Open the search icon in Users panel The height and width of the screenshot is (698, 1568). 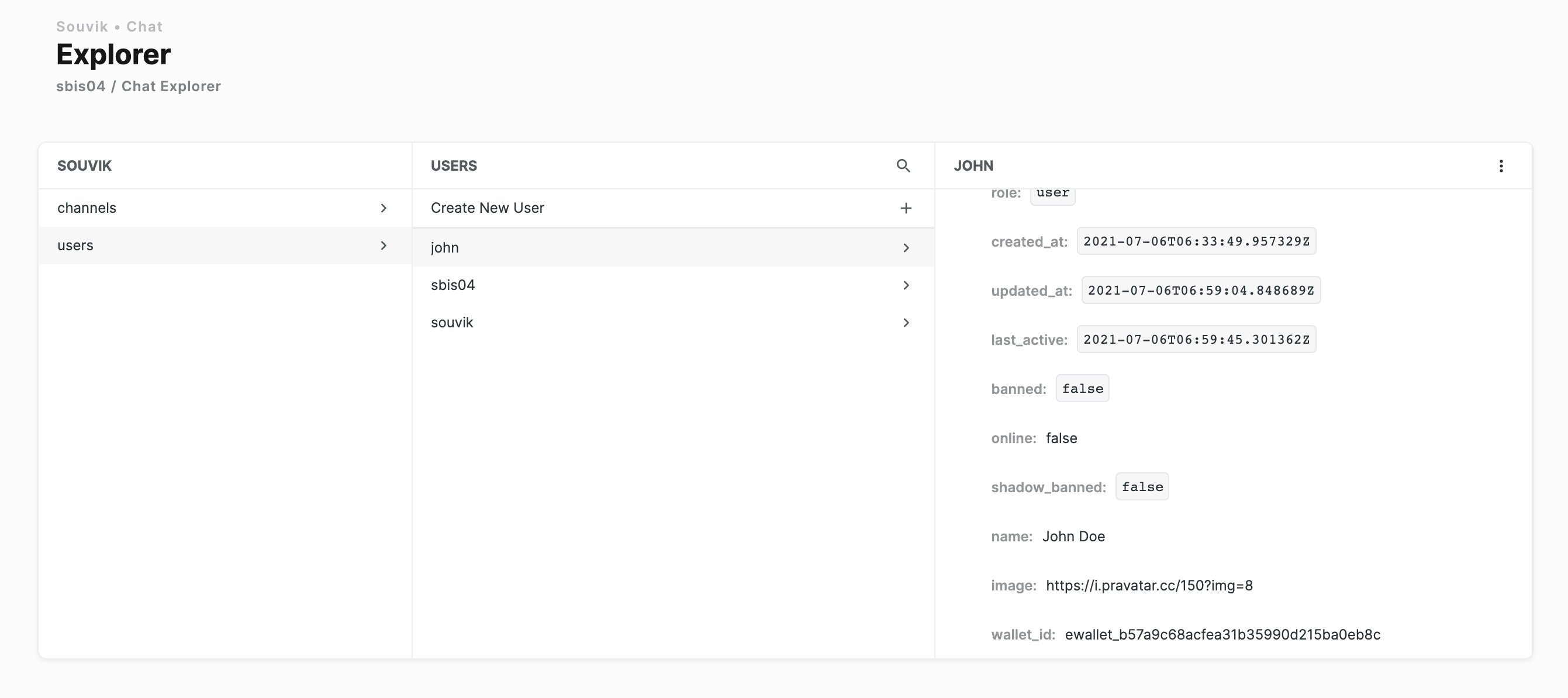pos(903,165)
